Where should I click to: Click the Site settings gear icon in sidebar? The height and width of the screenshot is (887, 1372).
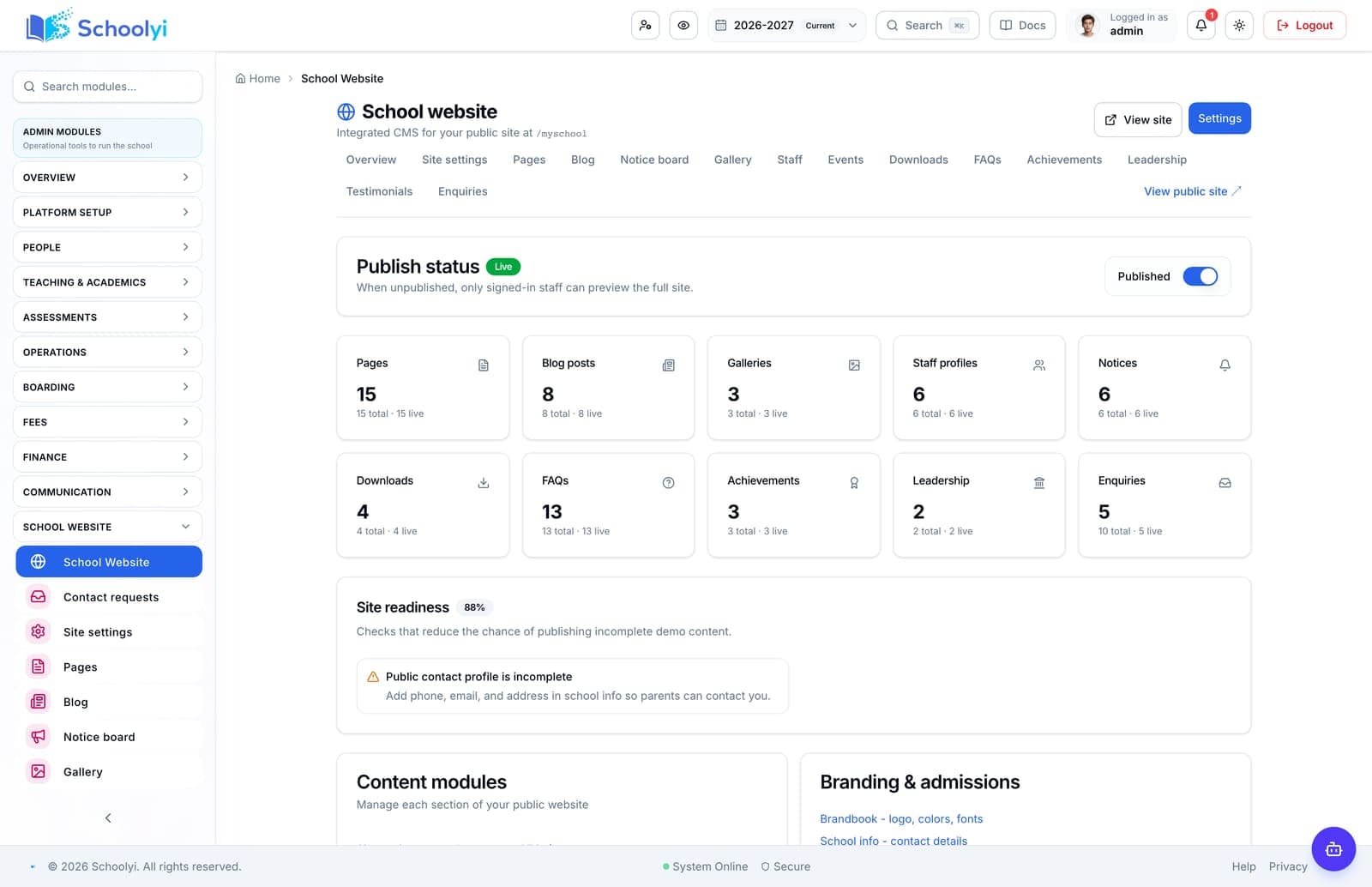39,632
